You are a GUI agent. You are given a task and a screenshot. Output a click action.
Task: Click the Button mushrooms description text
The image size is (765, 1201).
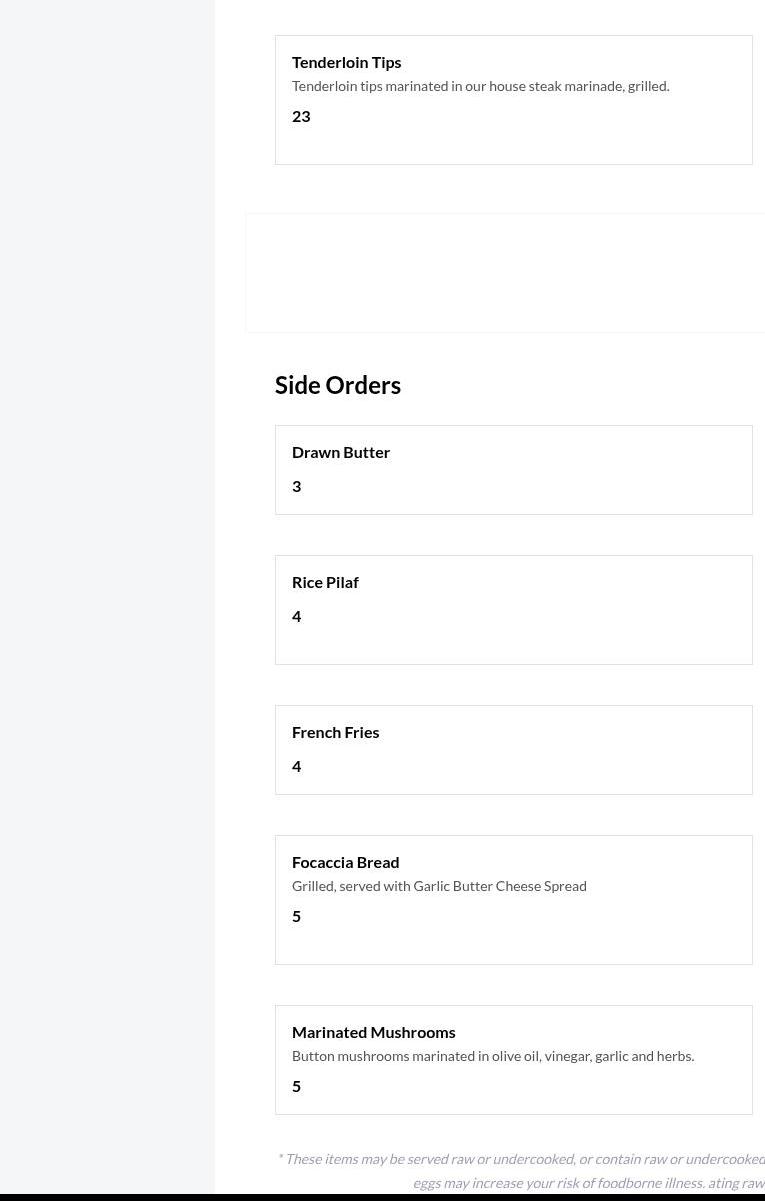pos(493,1056)
